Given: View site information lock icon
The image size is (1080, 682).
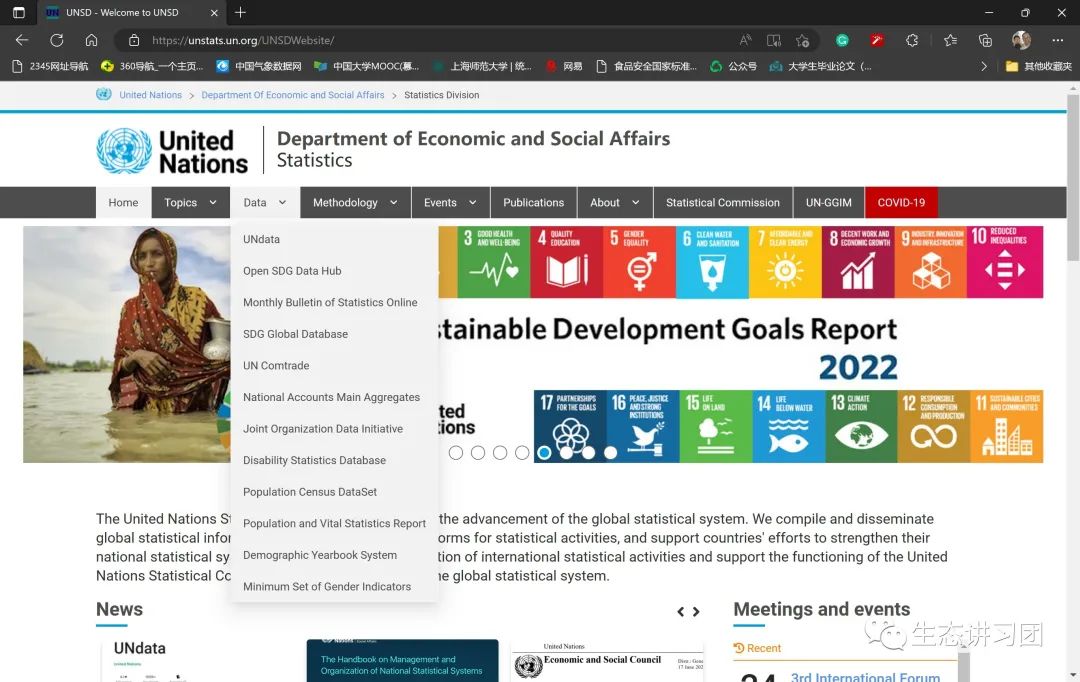Looking at the screenshot, I should pos(134,40).
